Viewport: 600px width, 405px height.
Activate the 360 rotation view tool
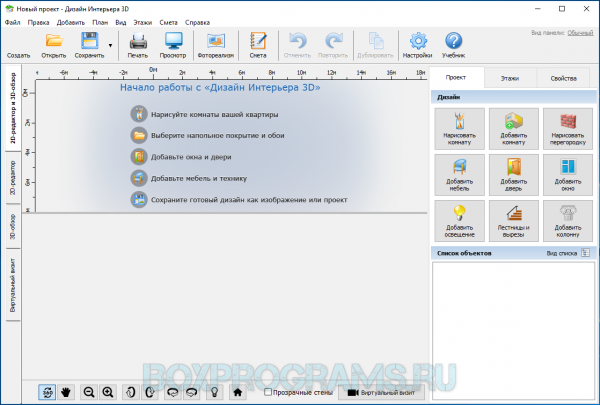pyautogui.click(x=47, y=392)
